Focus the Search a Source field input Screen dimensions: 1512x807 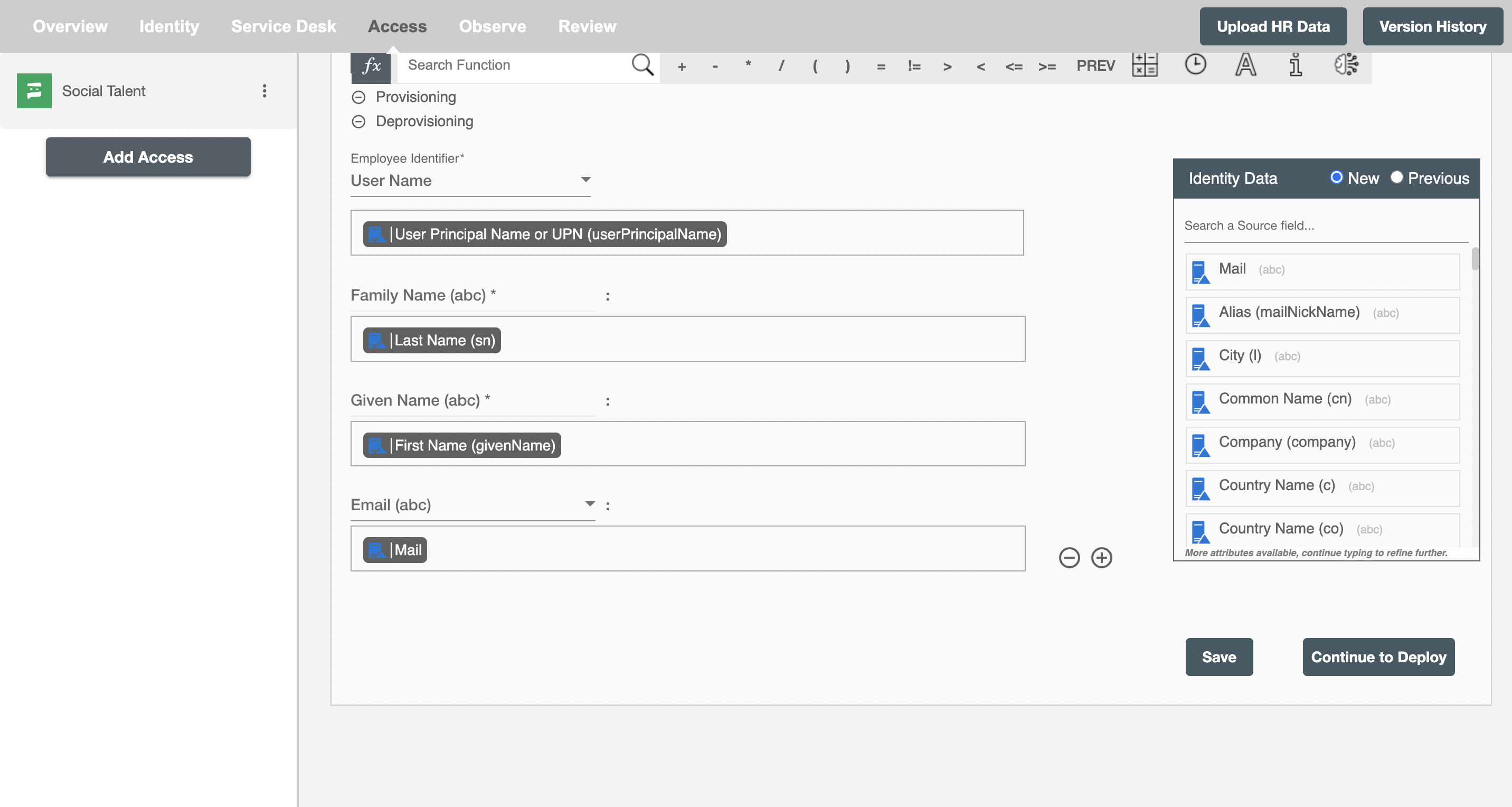click(1326, 226)
